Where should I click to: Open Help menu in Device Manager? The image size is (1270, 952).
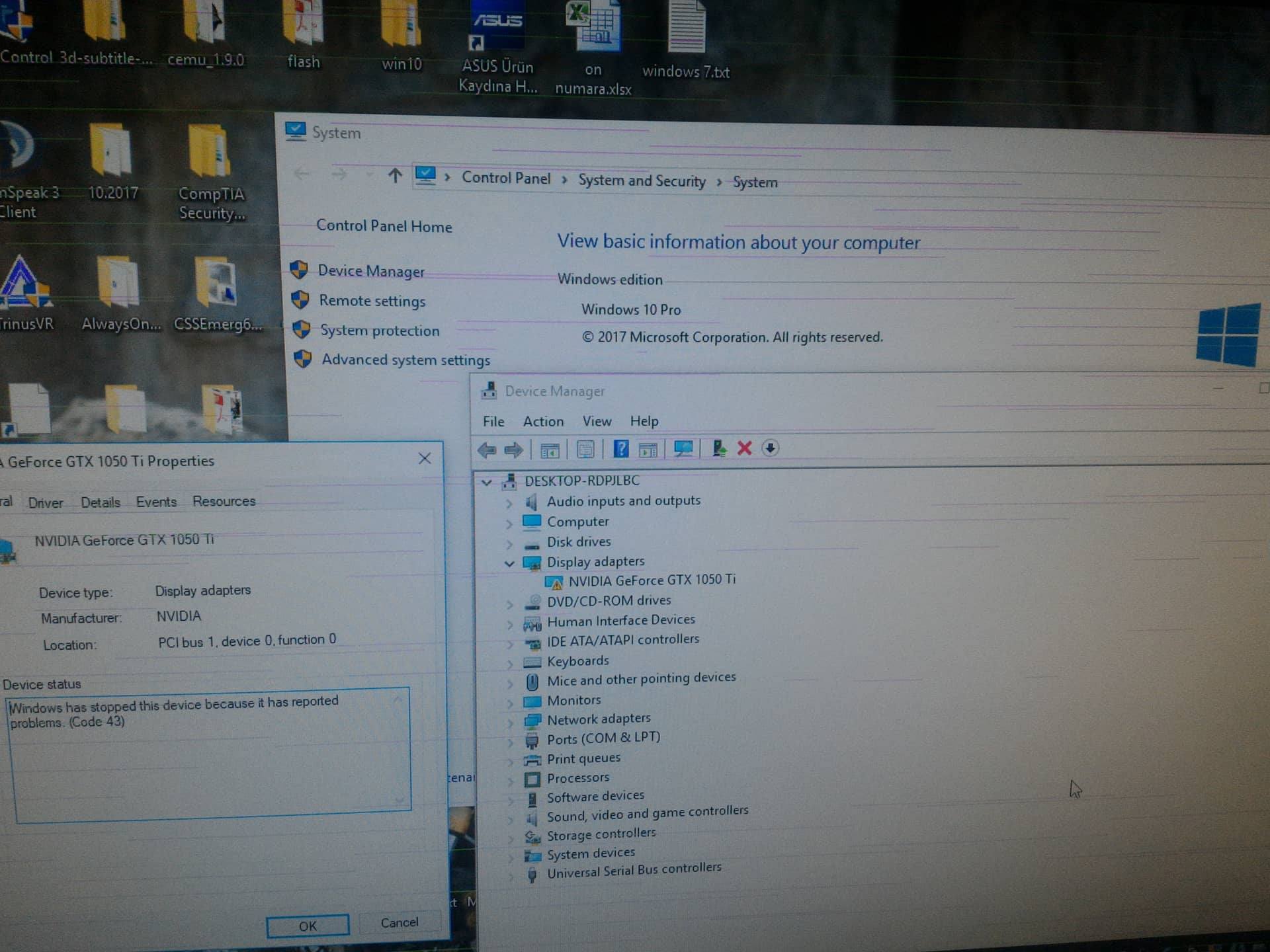tap(644, 421)
